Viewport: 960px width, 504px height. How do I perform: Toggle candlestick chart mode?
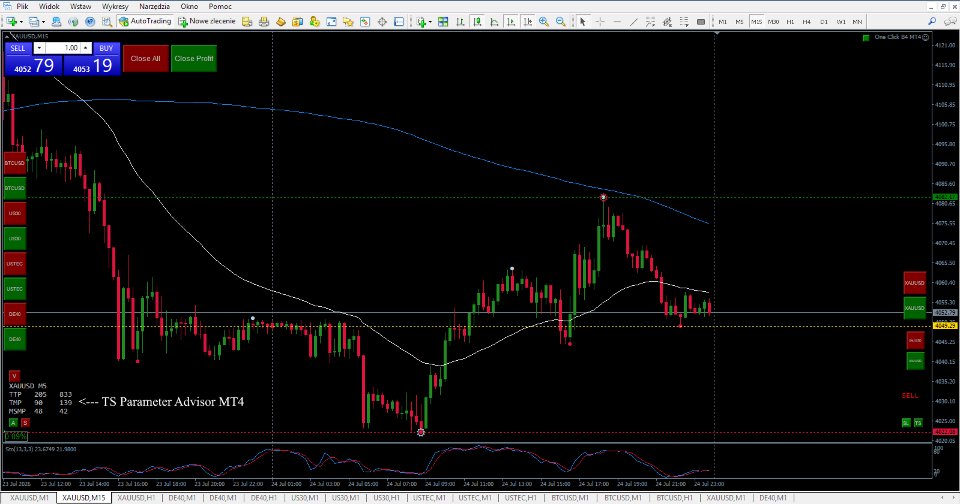click(476, 21)
